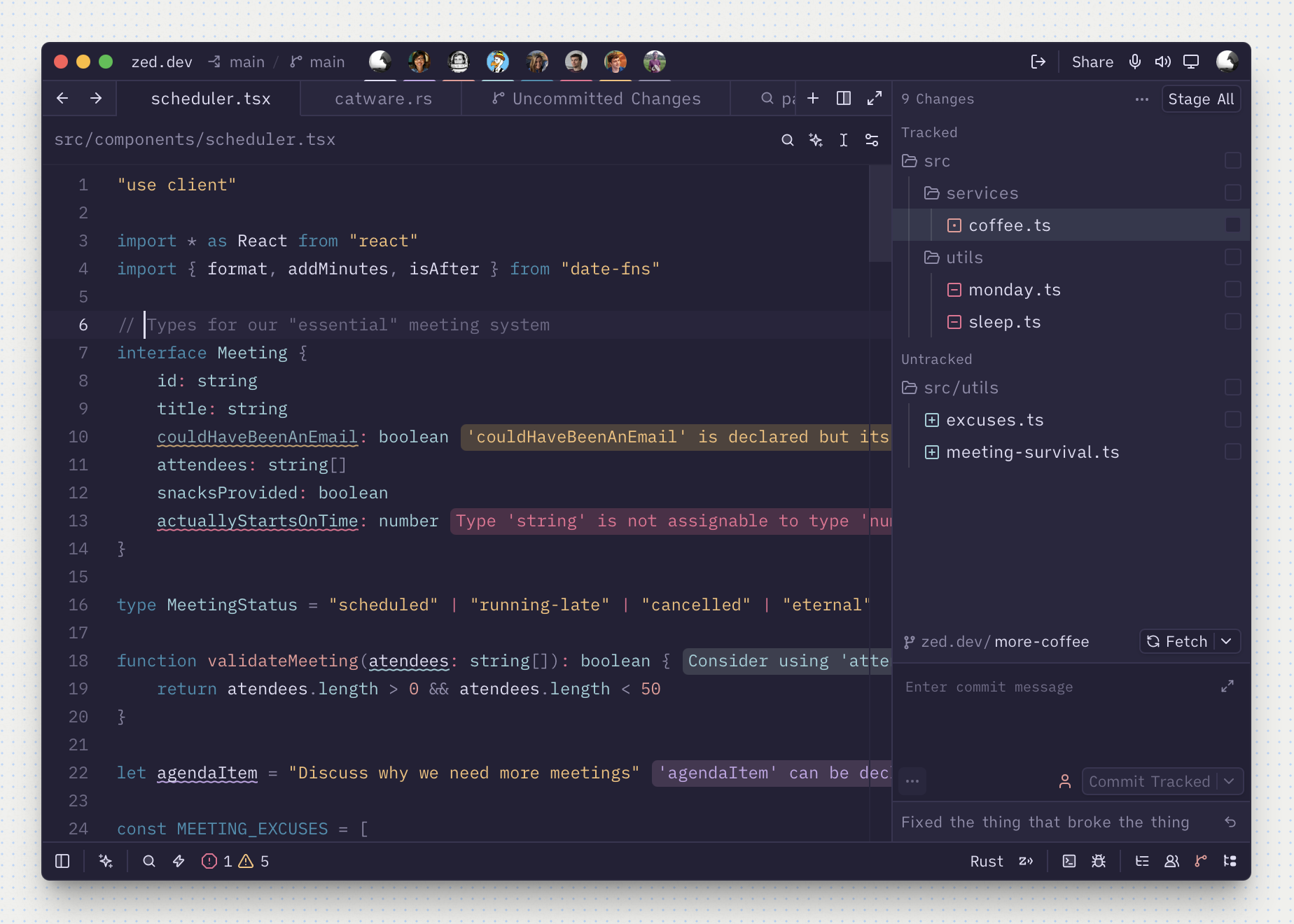Stage the coffee.ts checkbox
The height and width of the screenshot is (924, 1294).
tap(1233, 225)
